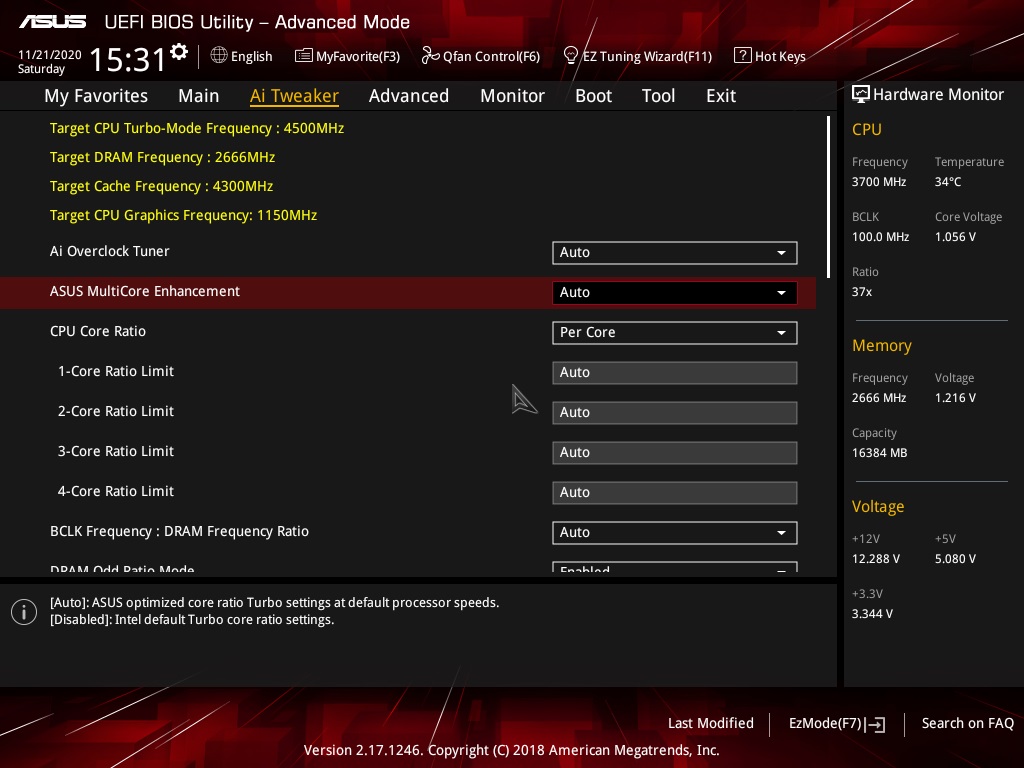Click Target Cache Frequency : 4300MHz text
Image resolution: width=1024 pixels, height=768 pixels.
coord(161,186)
